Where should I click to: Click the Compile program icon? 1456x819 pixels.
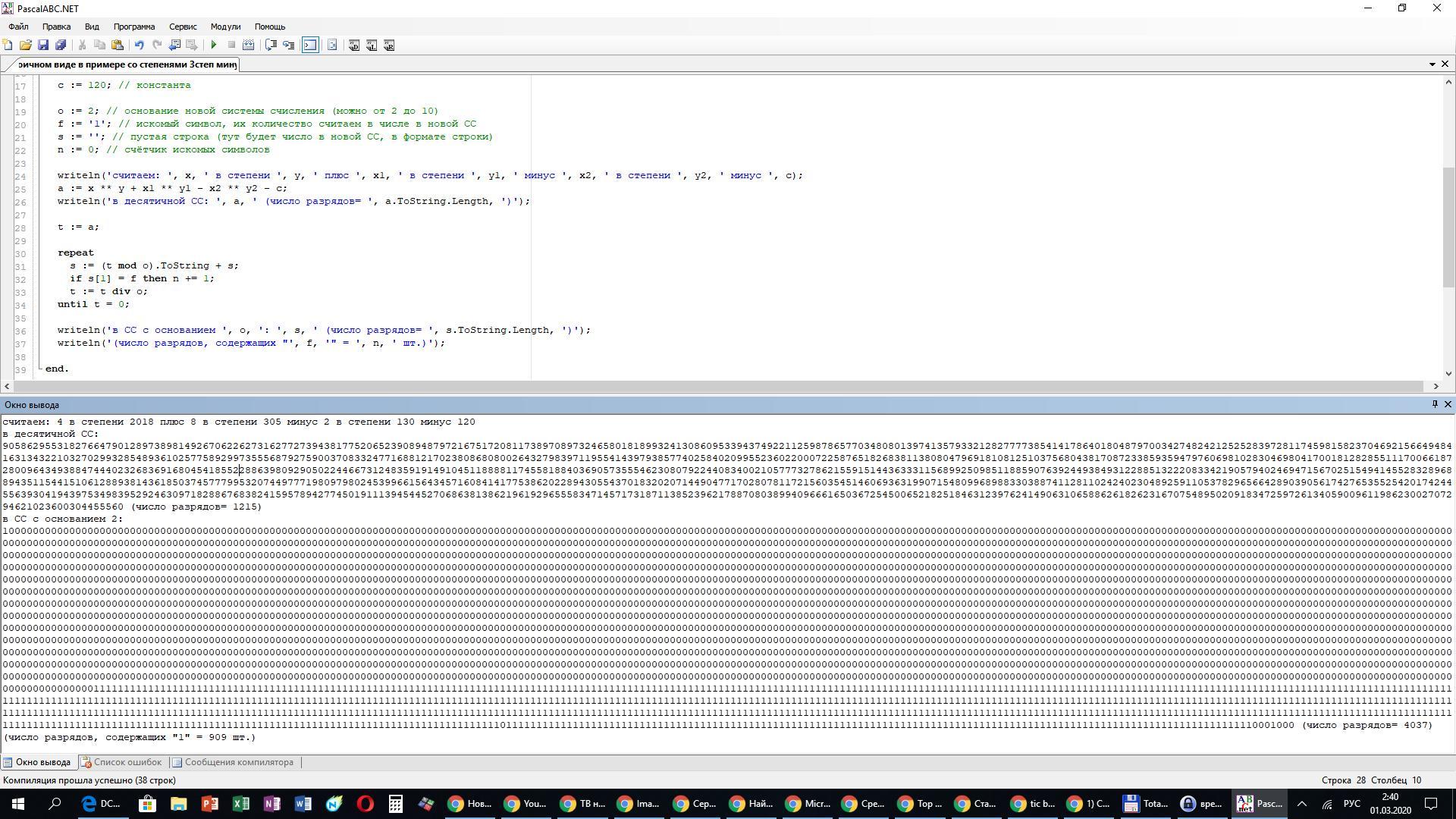[248, 45]
